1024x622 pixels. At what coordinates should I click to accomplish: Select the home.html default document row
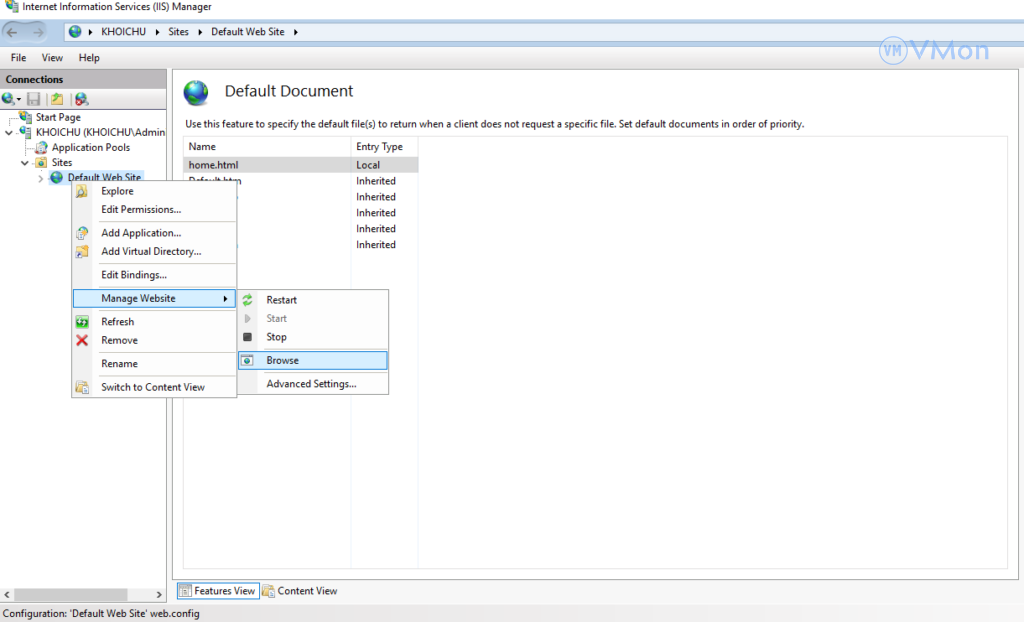213,165
